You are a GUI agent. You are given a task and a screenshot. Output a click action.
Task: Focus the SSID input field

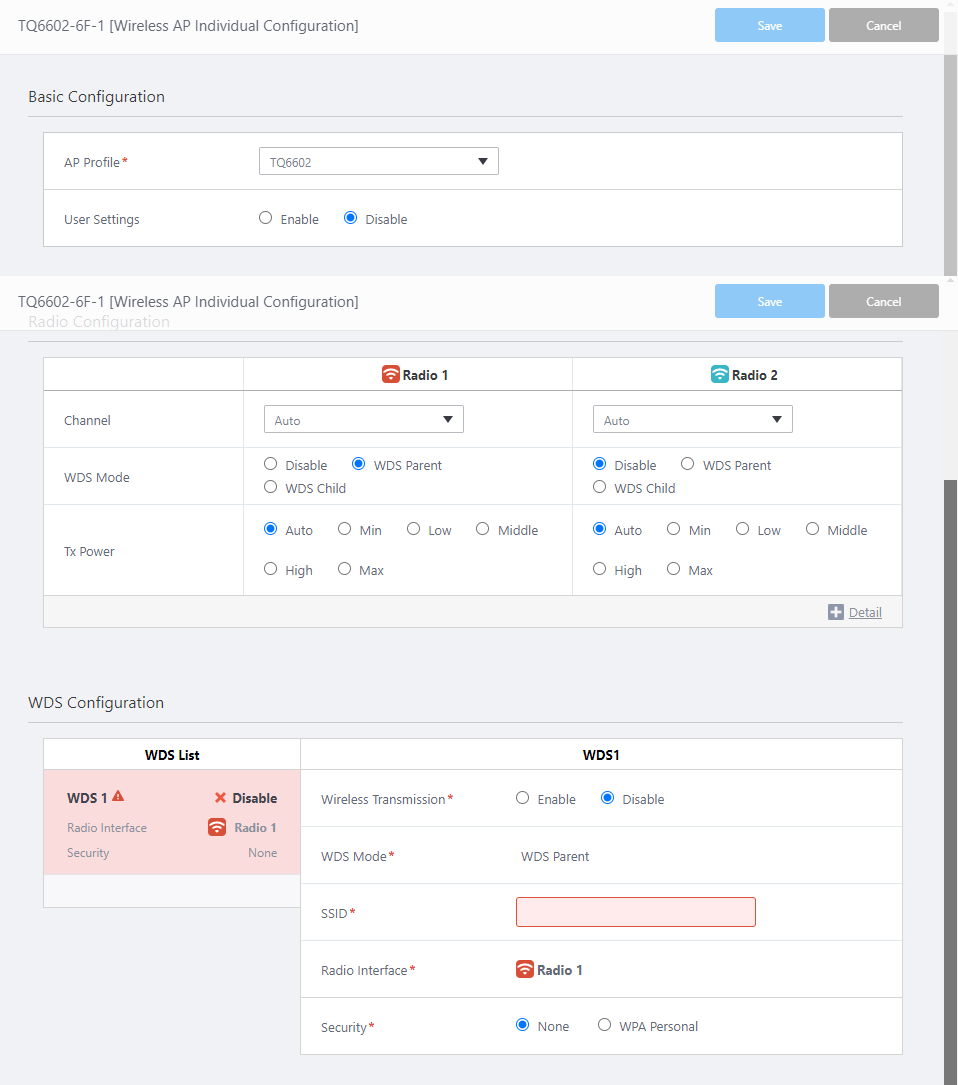635,912
